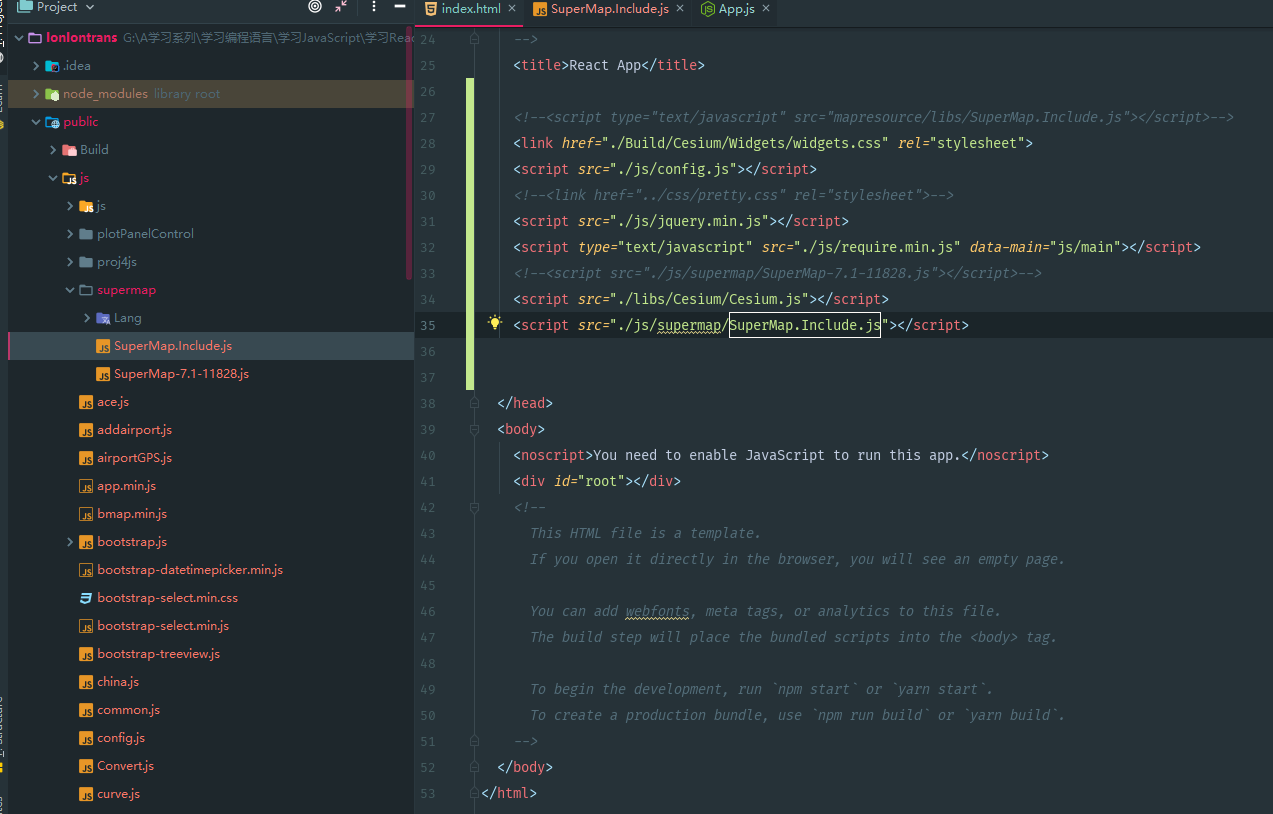Select curve.js in the project tree
Screen dimensions: 1273x814
coord(118,794)
